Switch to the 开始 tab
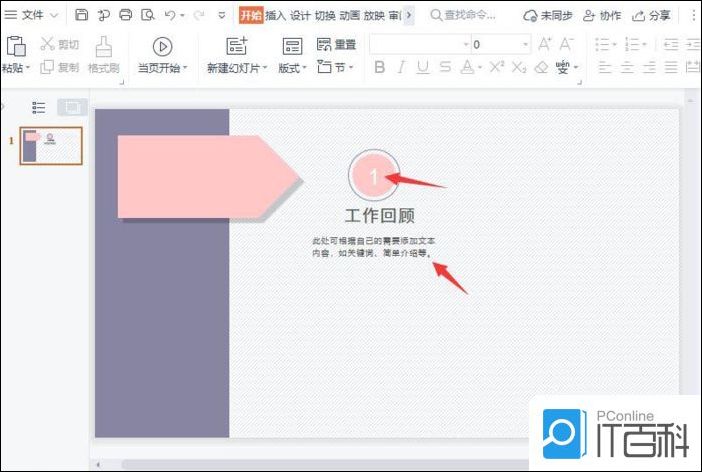 coord(251,15)
